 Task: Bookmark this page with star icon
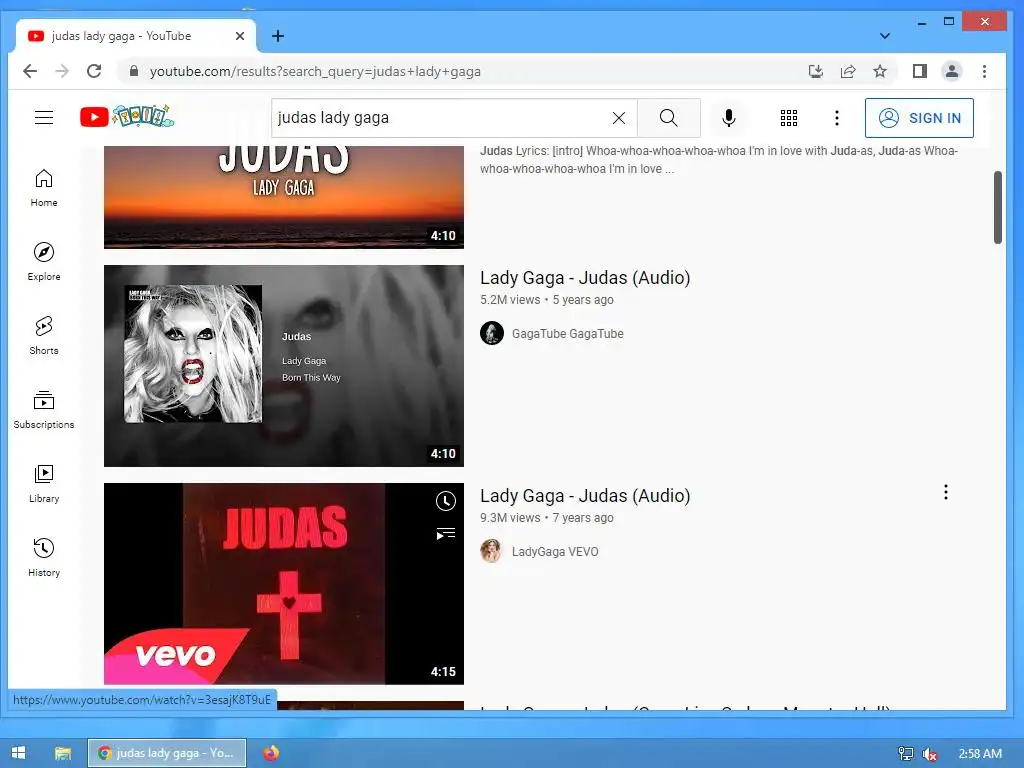pos(880,71)
